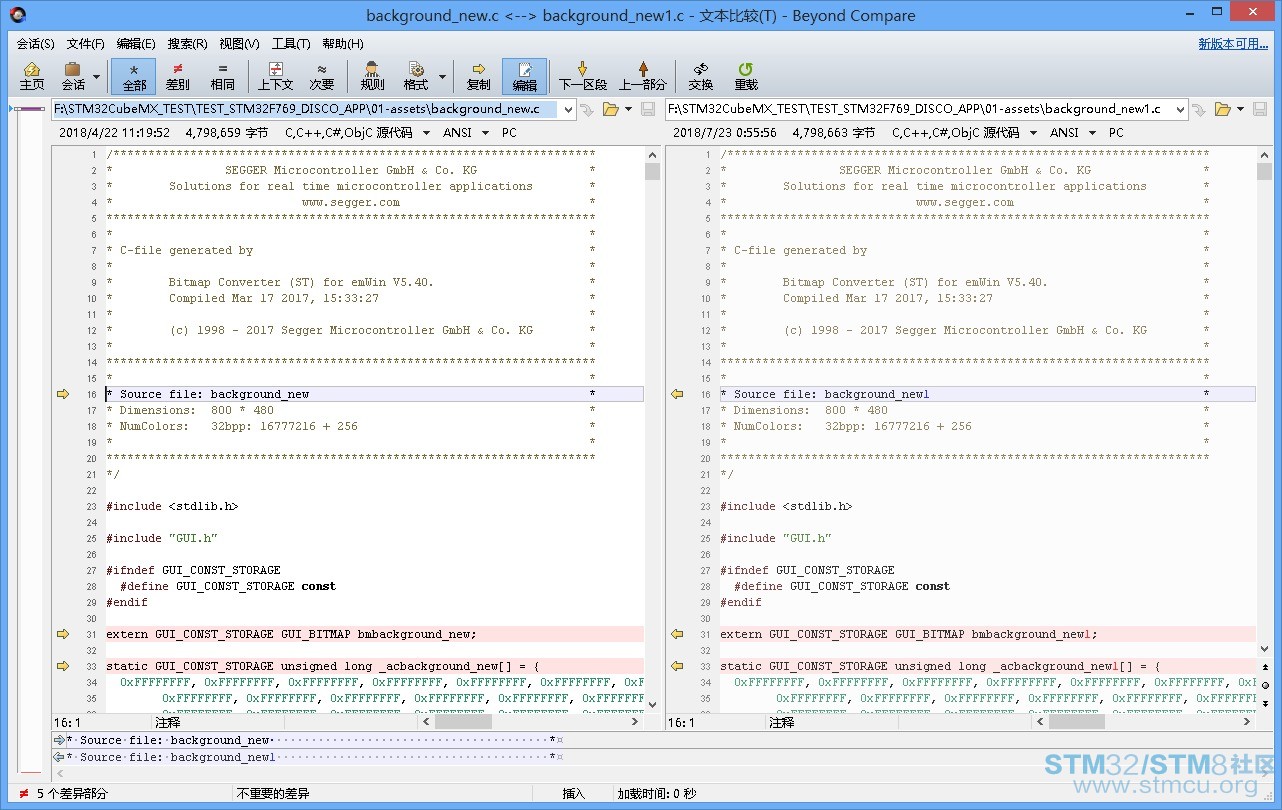Click the '加载时间: 0 秒' status entry
Image resolution: width=1282 pixels, height=810 pixels.
click(656, 794)
